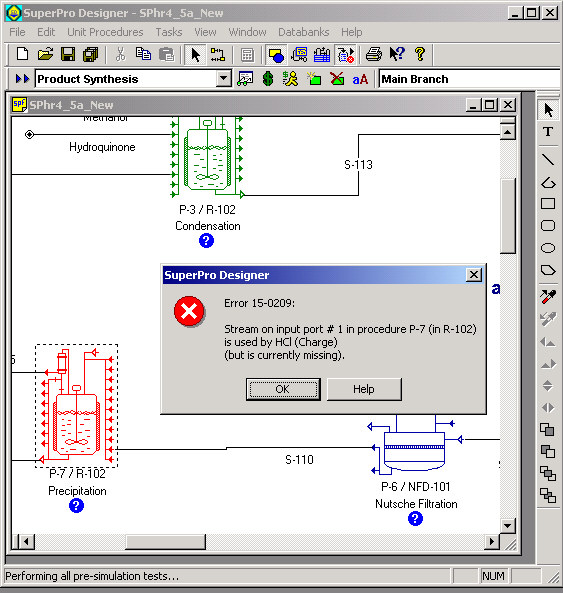Toggle the select arrow mode button
563x593 pixels.
(195, 54)
